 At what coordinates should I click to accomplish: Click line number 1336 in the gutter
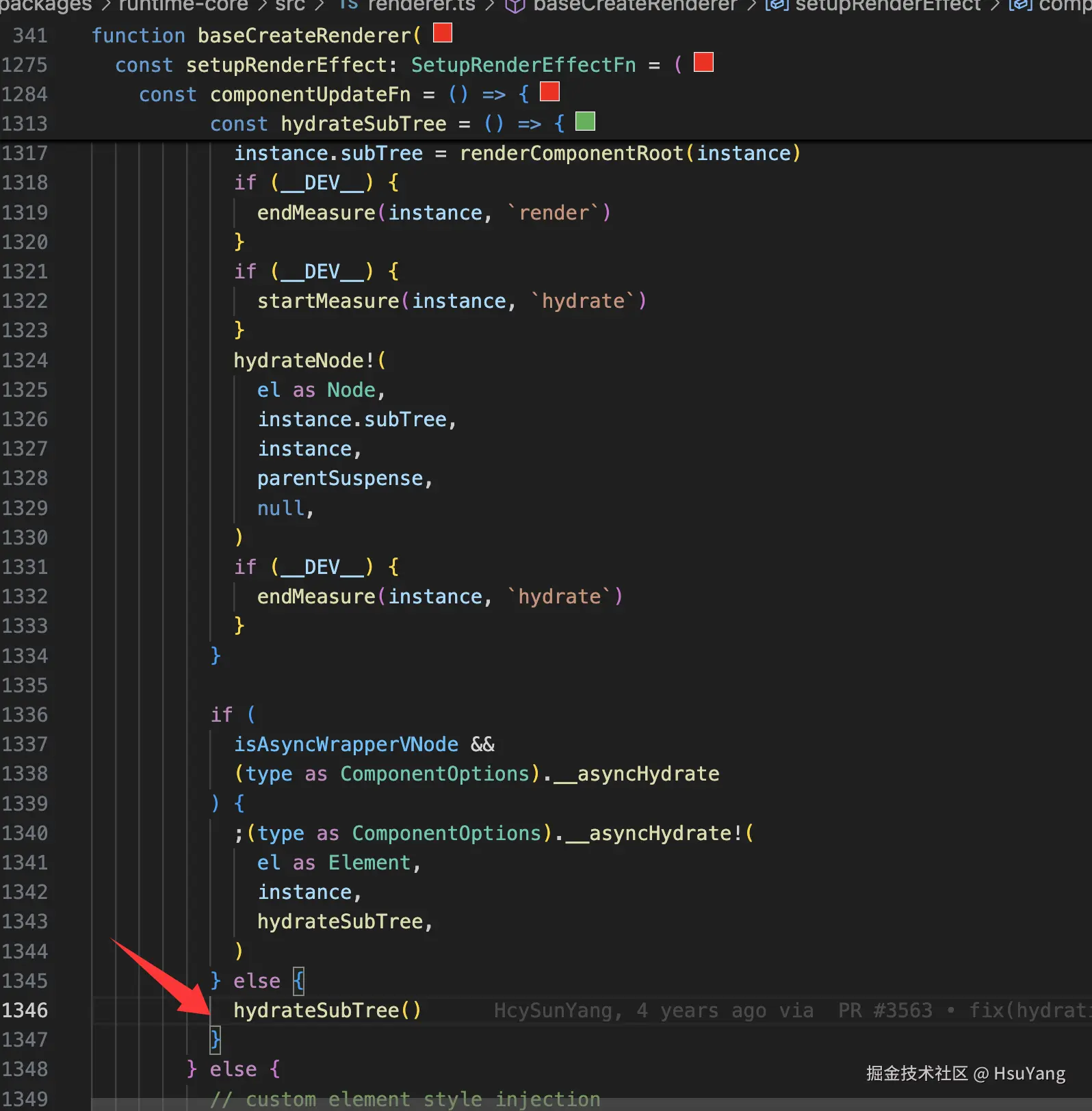(x=25, y=715)
